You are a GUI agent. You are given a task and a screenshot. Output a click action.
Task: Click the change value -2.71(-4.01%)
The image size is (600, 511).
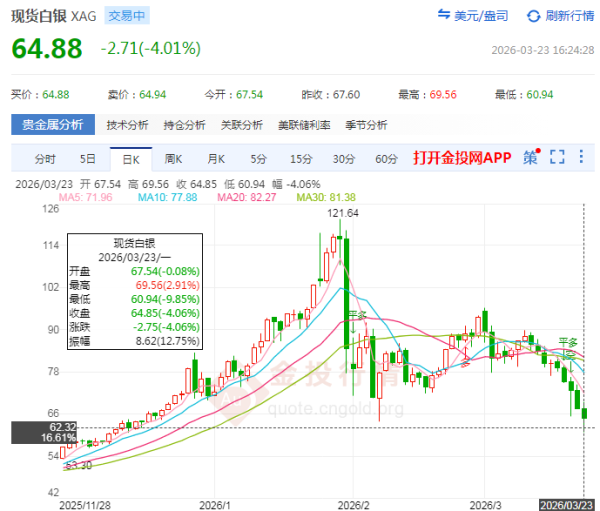click(x=151, y=49)
